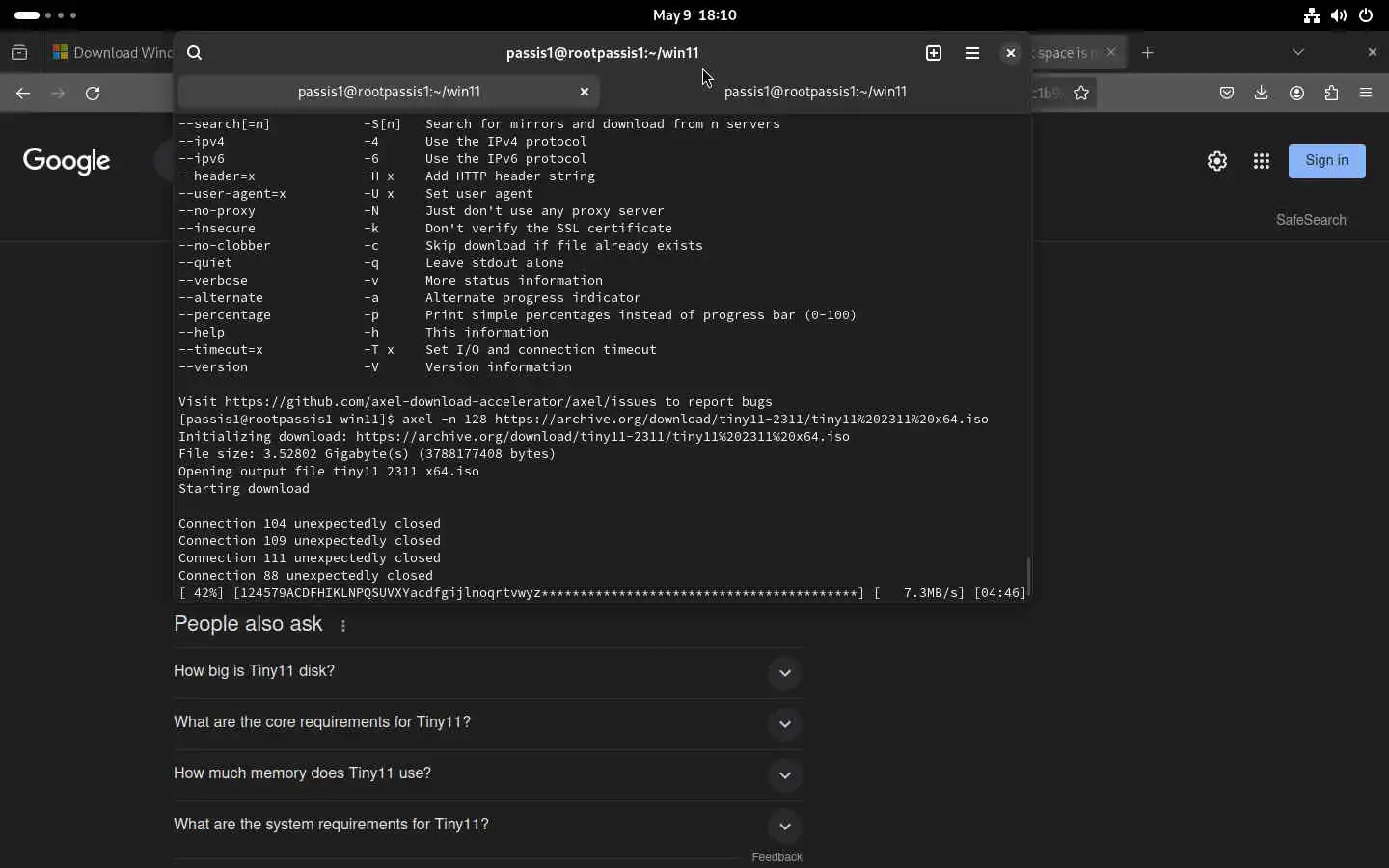Save page to Pocket
Viewport: 1389px width, 868px height.
1227,94
